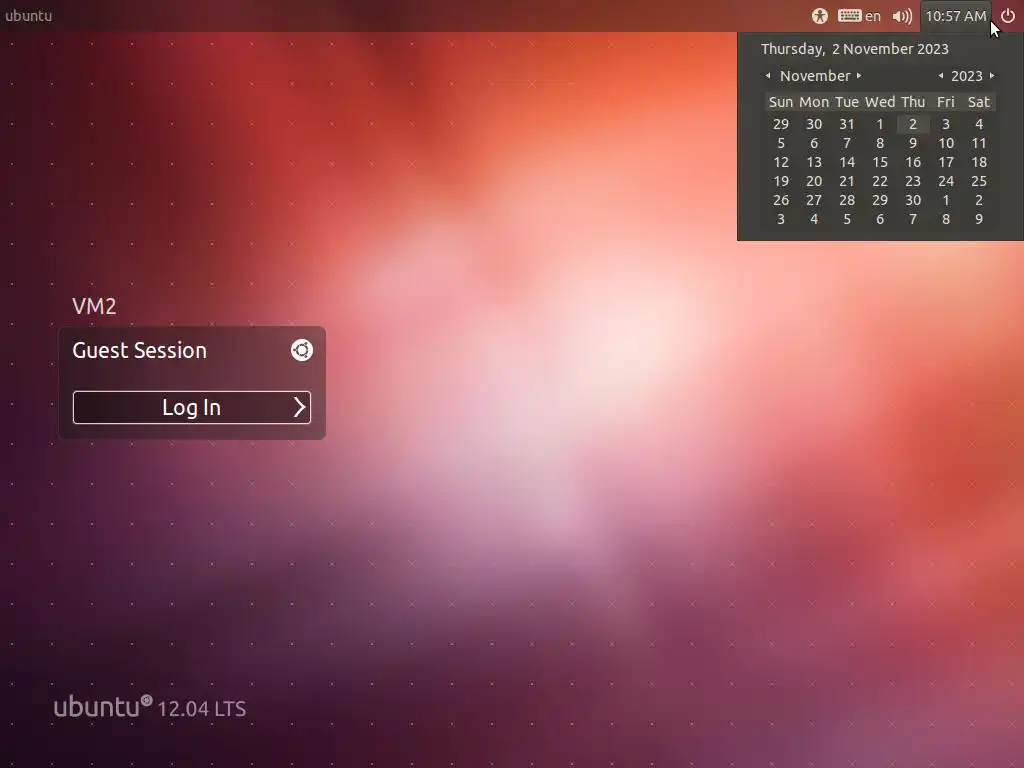Select day 17 in the calendar
The image size is (1024, 768).
946,162
